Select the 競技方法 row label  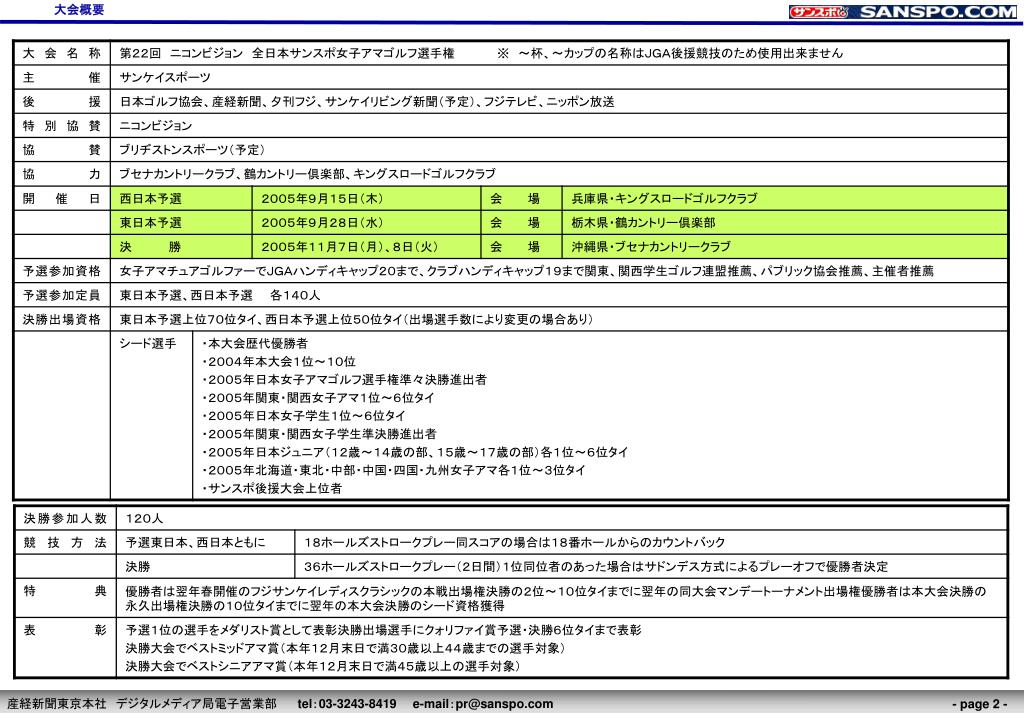[x=65, y=543]
